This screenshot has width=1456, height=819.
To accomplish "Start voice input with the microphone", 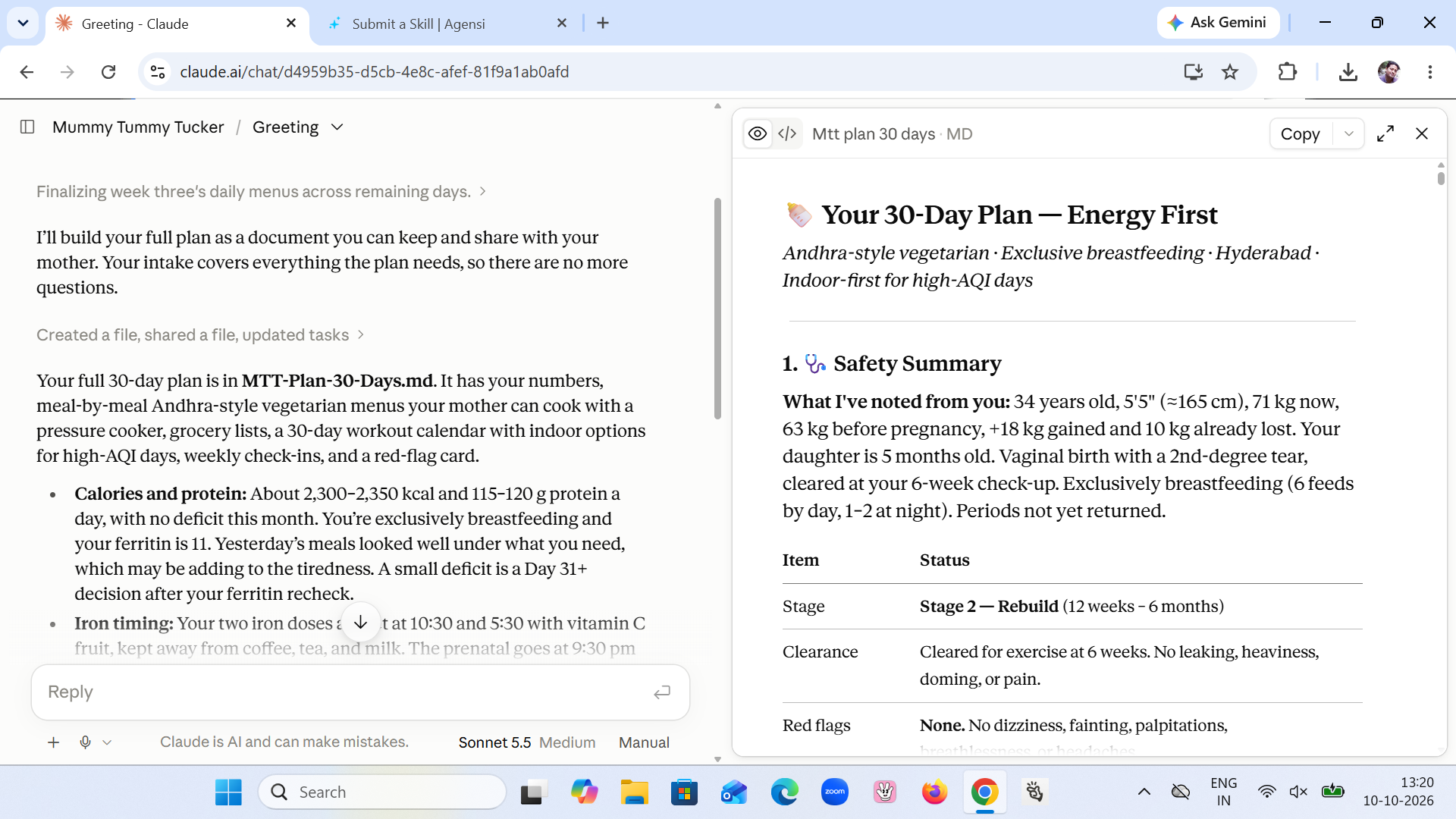I will pyautogui.click(x=86, y=742).
